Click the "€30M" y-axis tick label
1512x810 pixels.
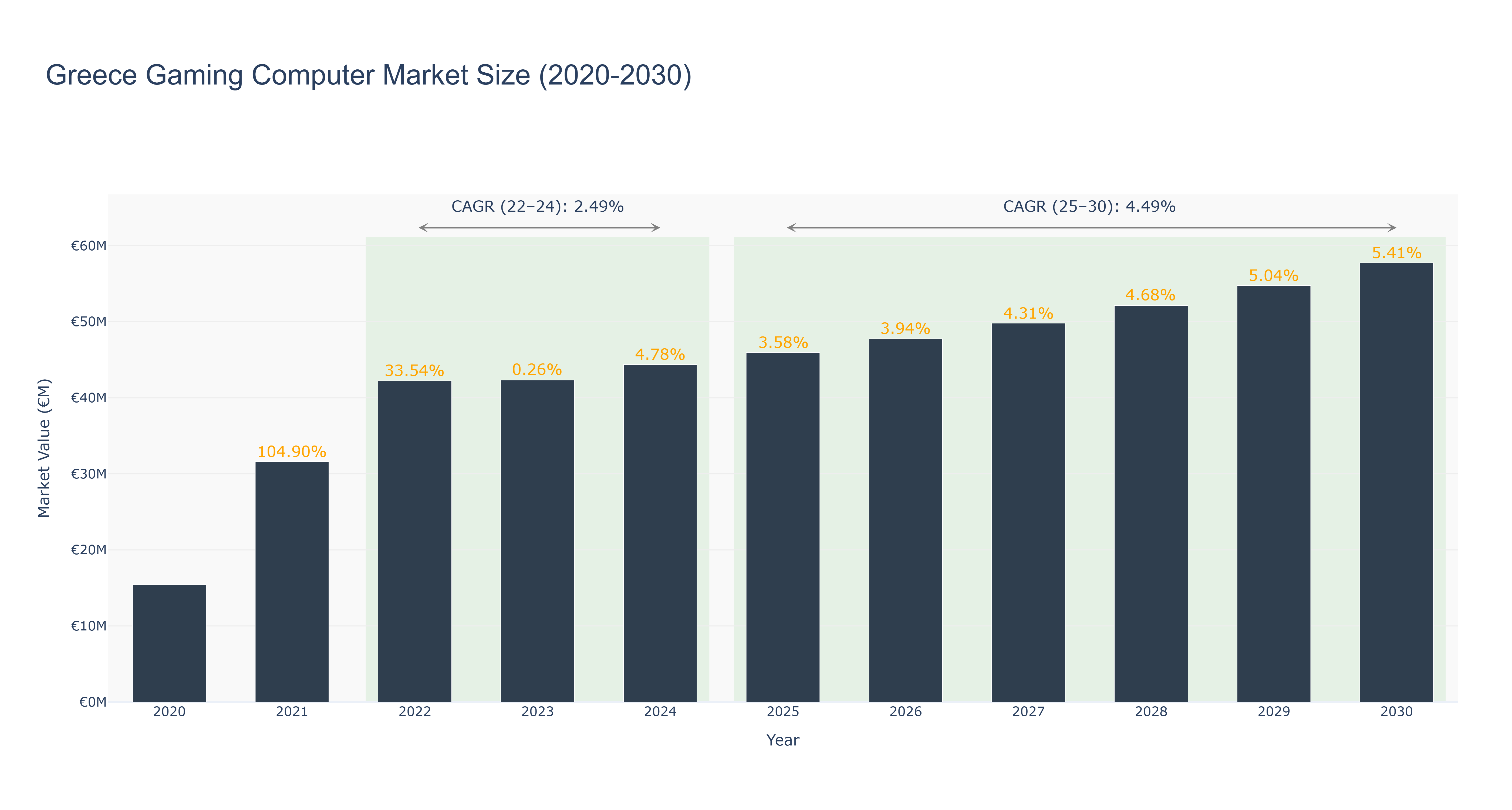(x=89, y=474)
